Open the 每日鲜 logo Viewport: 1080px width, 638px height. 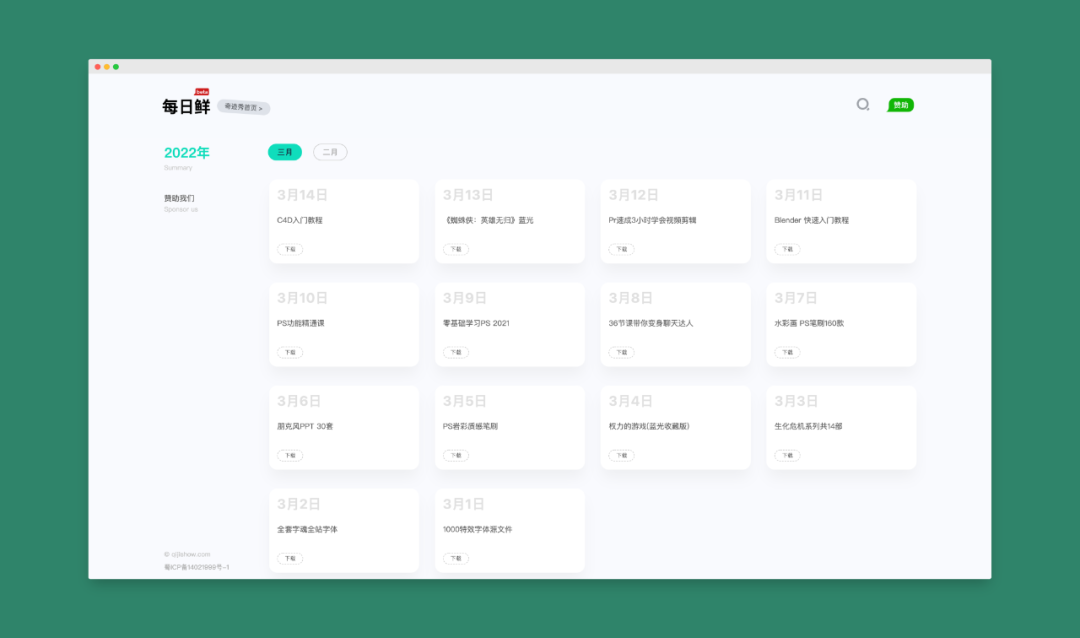186,106
